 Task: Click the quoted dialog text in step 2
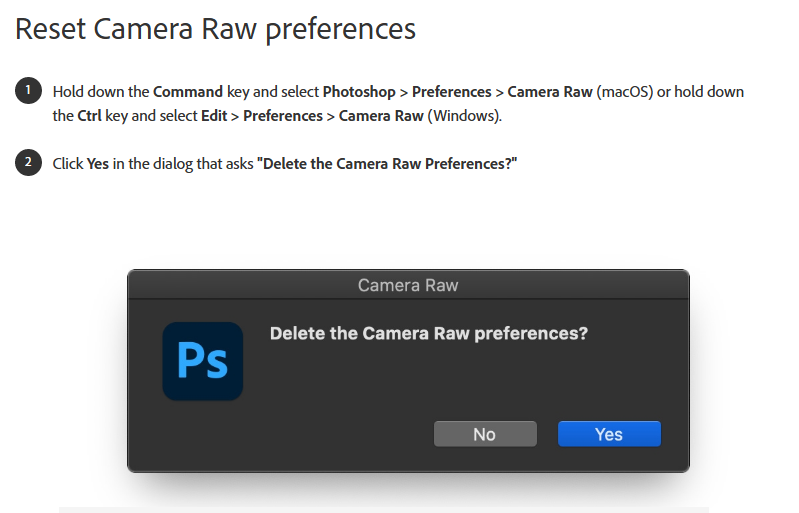click(387, 164)
